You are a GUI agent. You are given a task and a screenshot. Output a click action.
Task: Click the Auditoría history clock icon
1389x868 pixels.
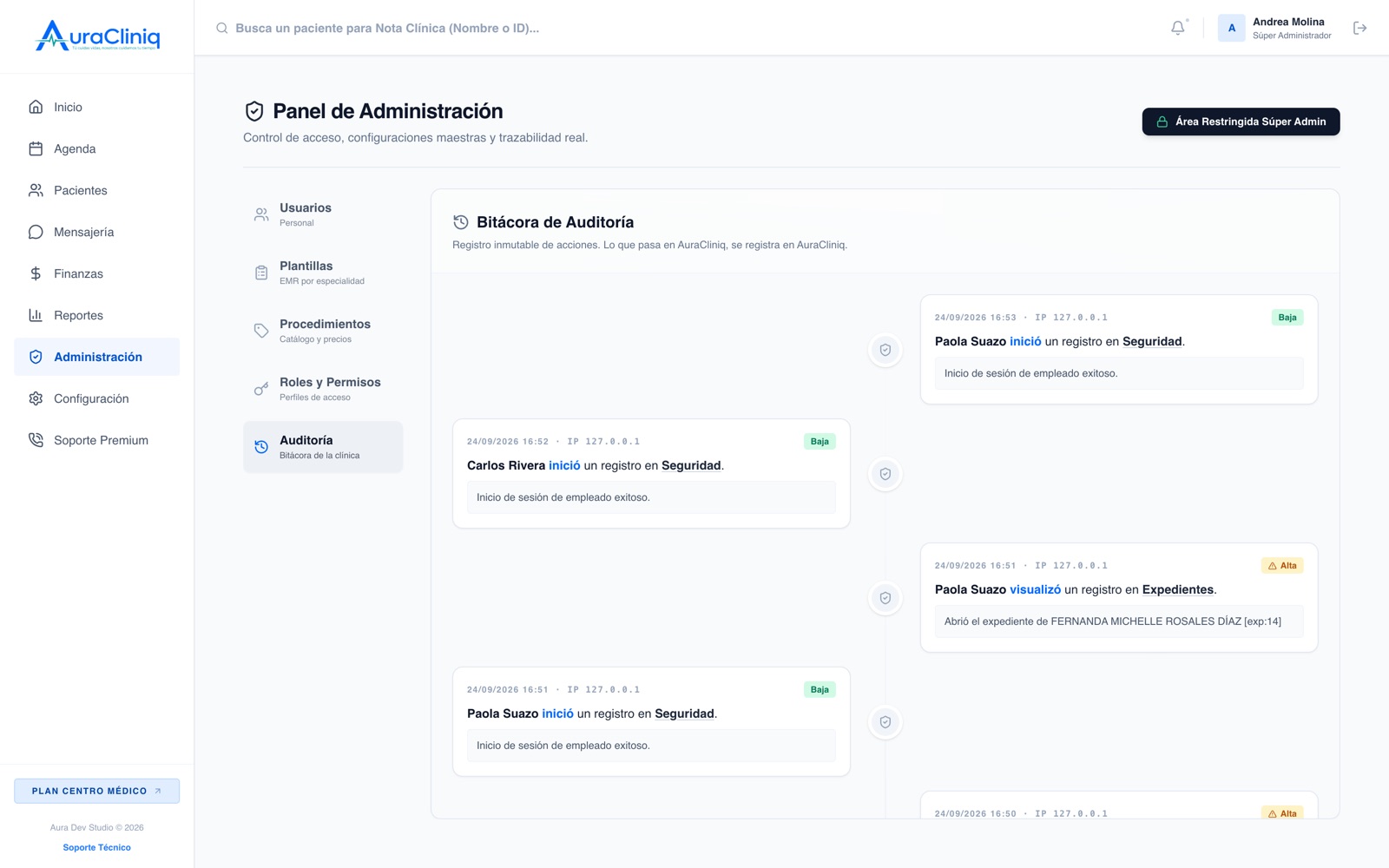[261, 447]
